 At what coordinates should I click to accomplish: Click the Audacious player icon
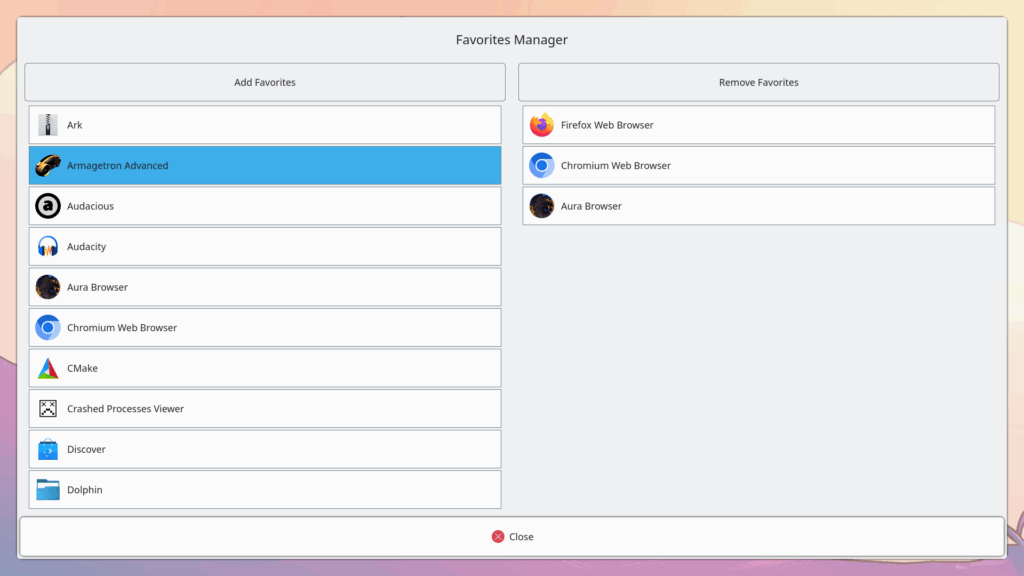(x=48, y=206)
